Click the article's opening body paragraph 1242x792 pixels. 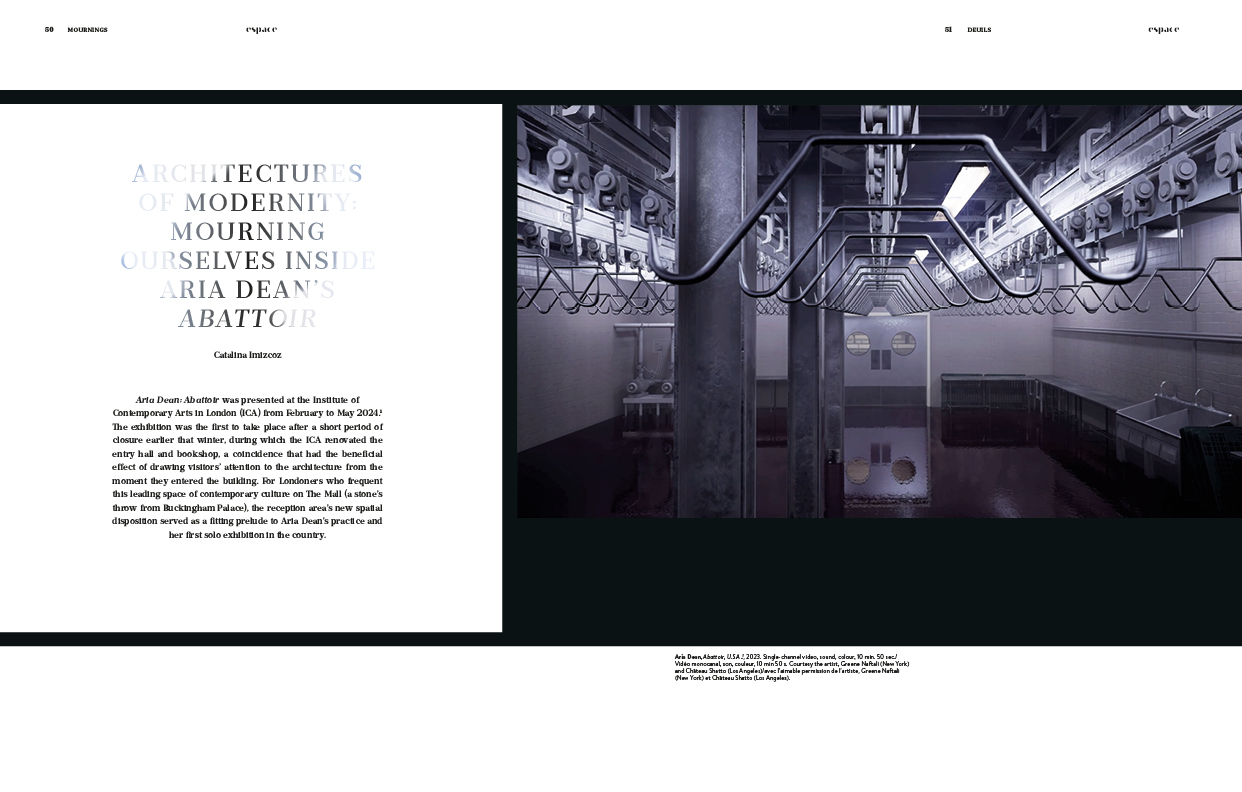pos(247,467)
